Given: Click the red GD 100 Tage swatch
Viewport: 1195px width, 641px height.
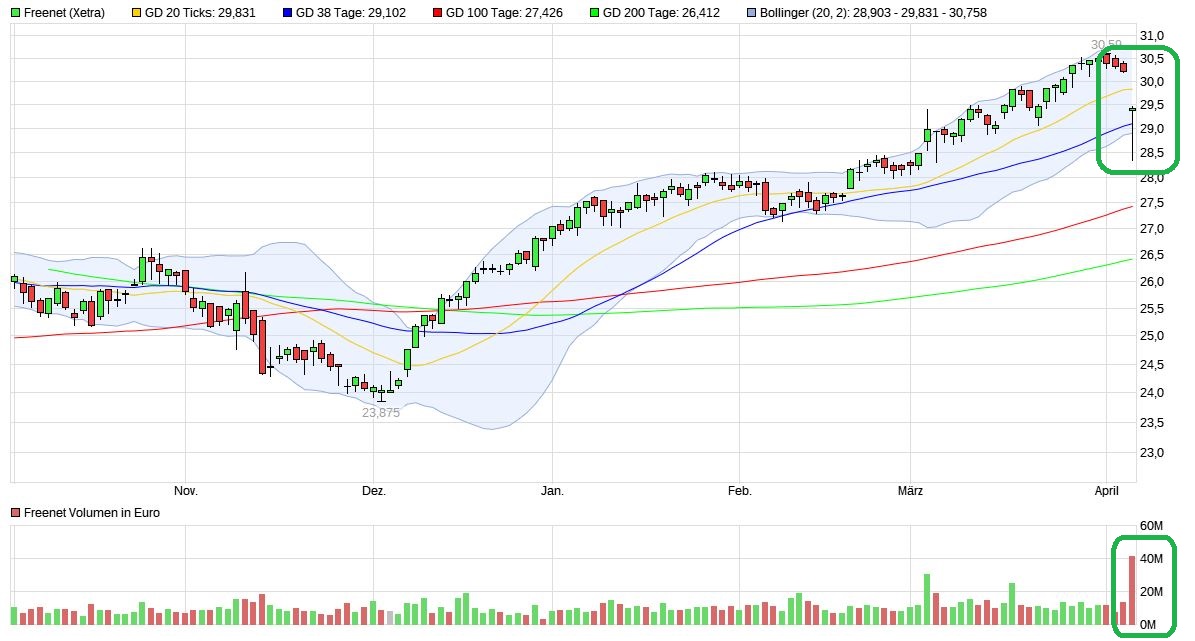Looking at the screenshot, I should 437,13.
